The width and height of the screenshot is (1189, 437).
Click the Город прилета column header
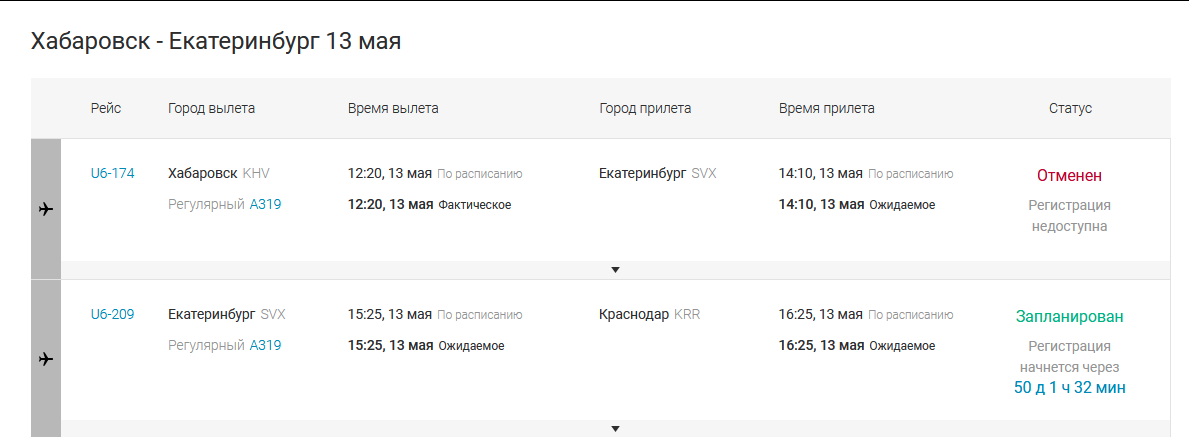point(645,108)
